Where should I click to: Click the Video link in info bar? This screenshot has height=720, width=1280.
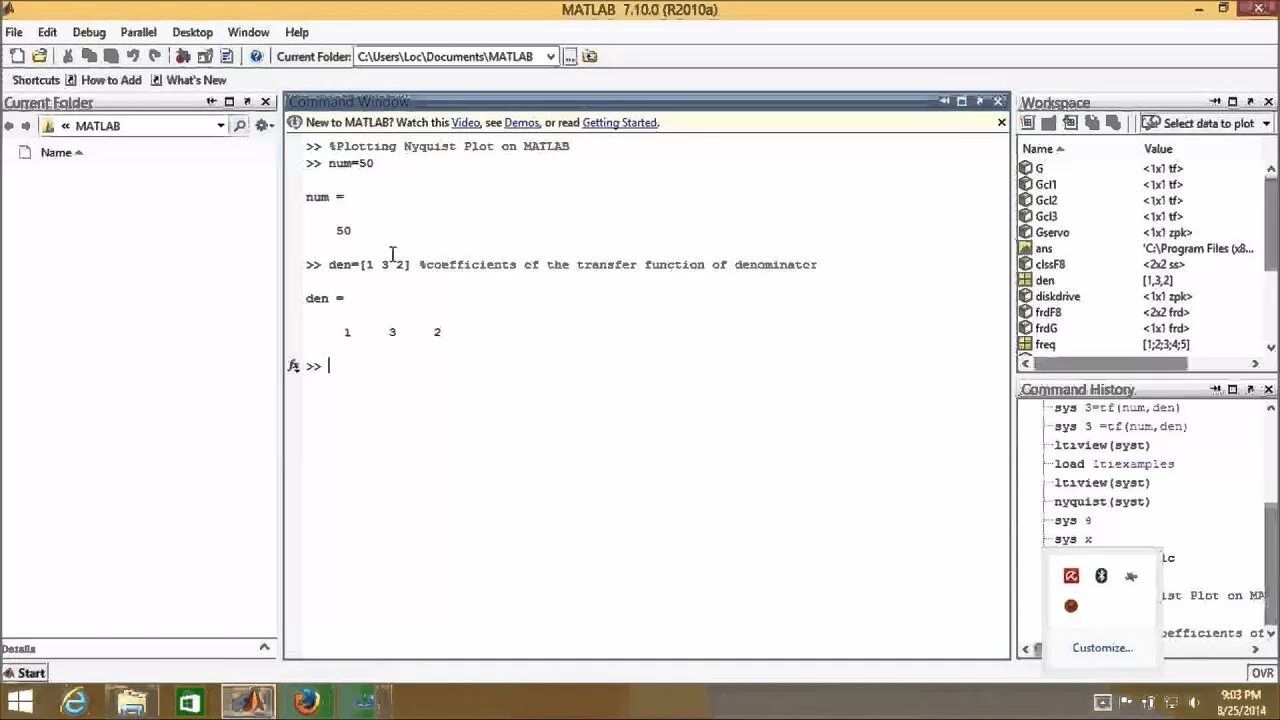pyautogui.click(x=466, y=123)
